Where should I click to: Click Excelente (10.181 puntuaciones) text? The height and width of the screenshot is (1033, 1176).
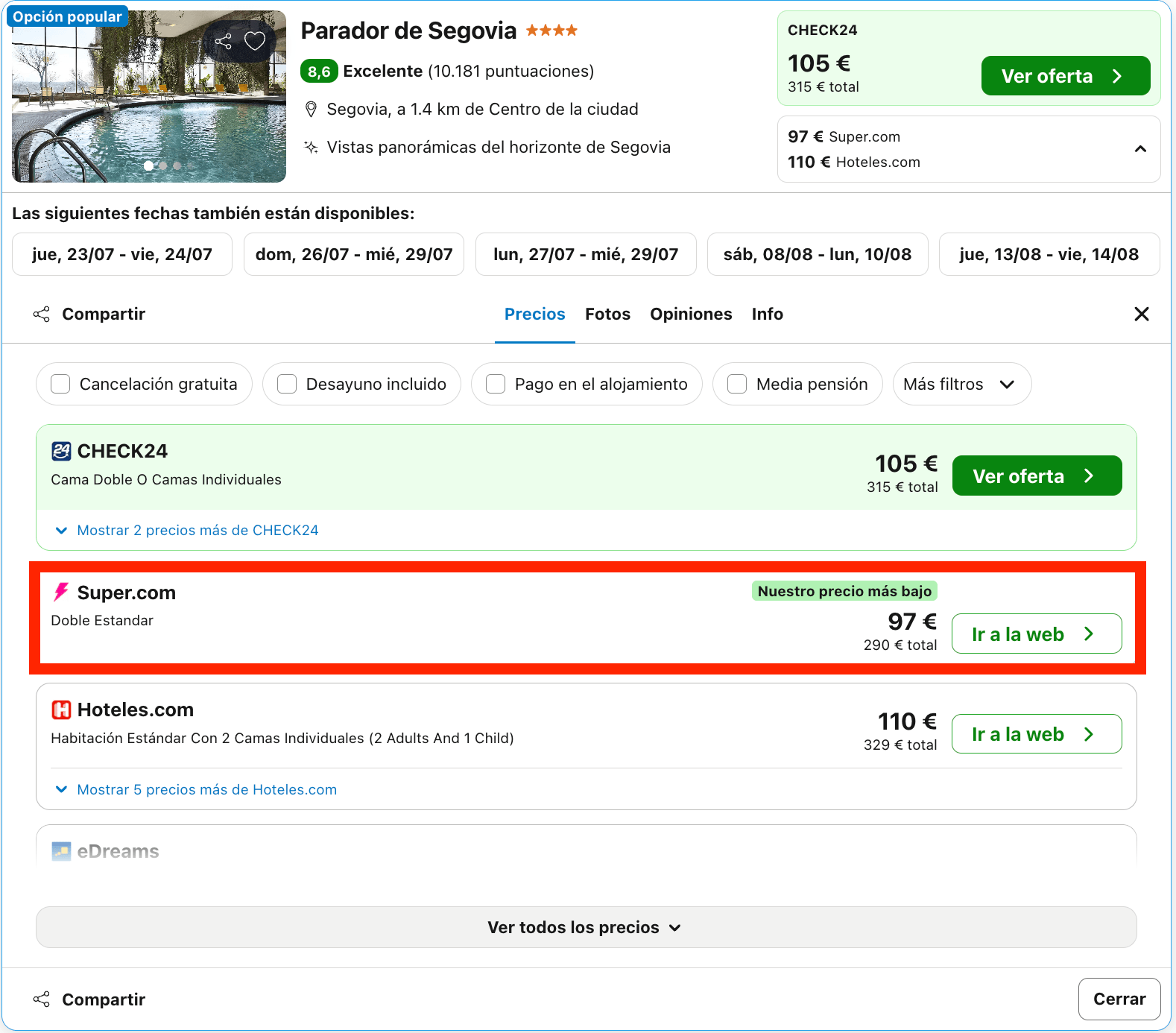tap(469, 71)
